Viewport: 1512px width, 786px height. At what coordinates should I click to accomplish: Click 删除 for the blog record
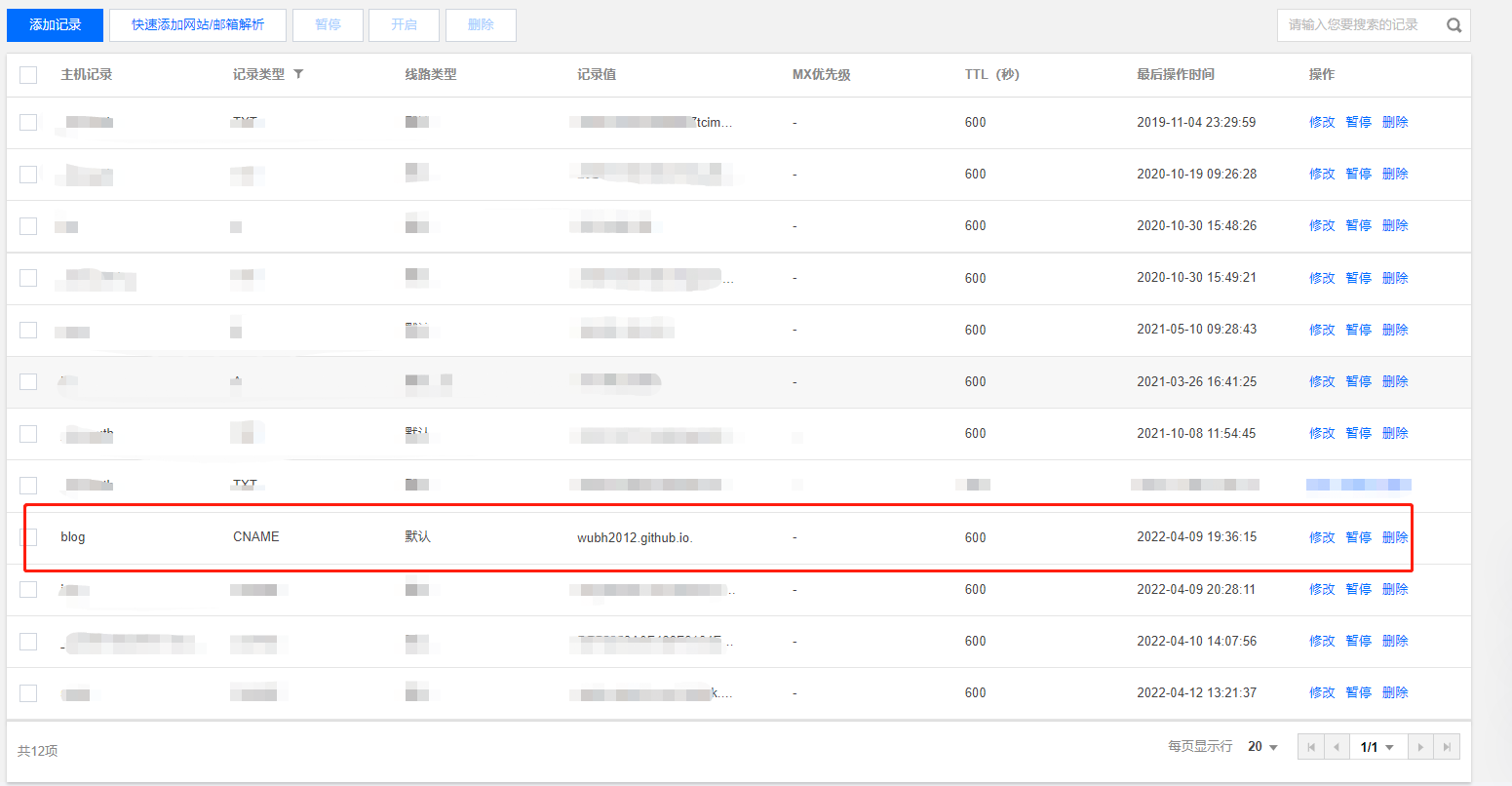click(1395, 537)
